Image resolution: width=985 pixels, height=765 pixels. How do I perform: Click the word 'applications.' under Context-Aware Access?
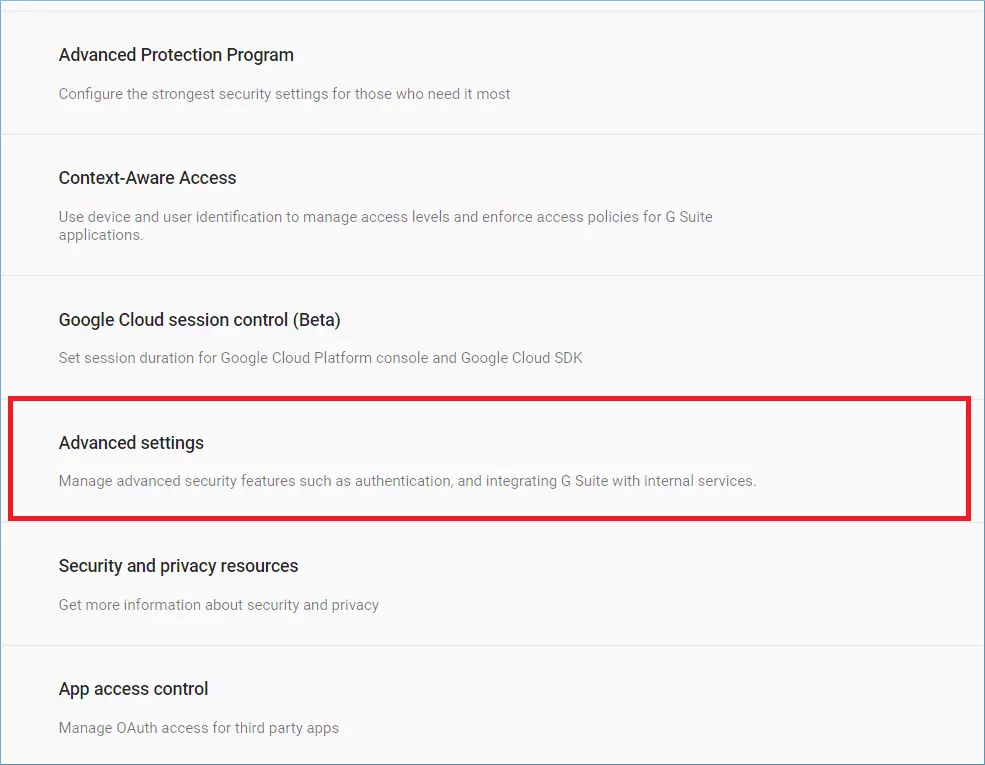[101, 236]
